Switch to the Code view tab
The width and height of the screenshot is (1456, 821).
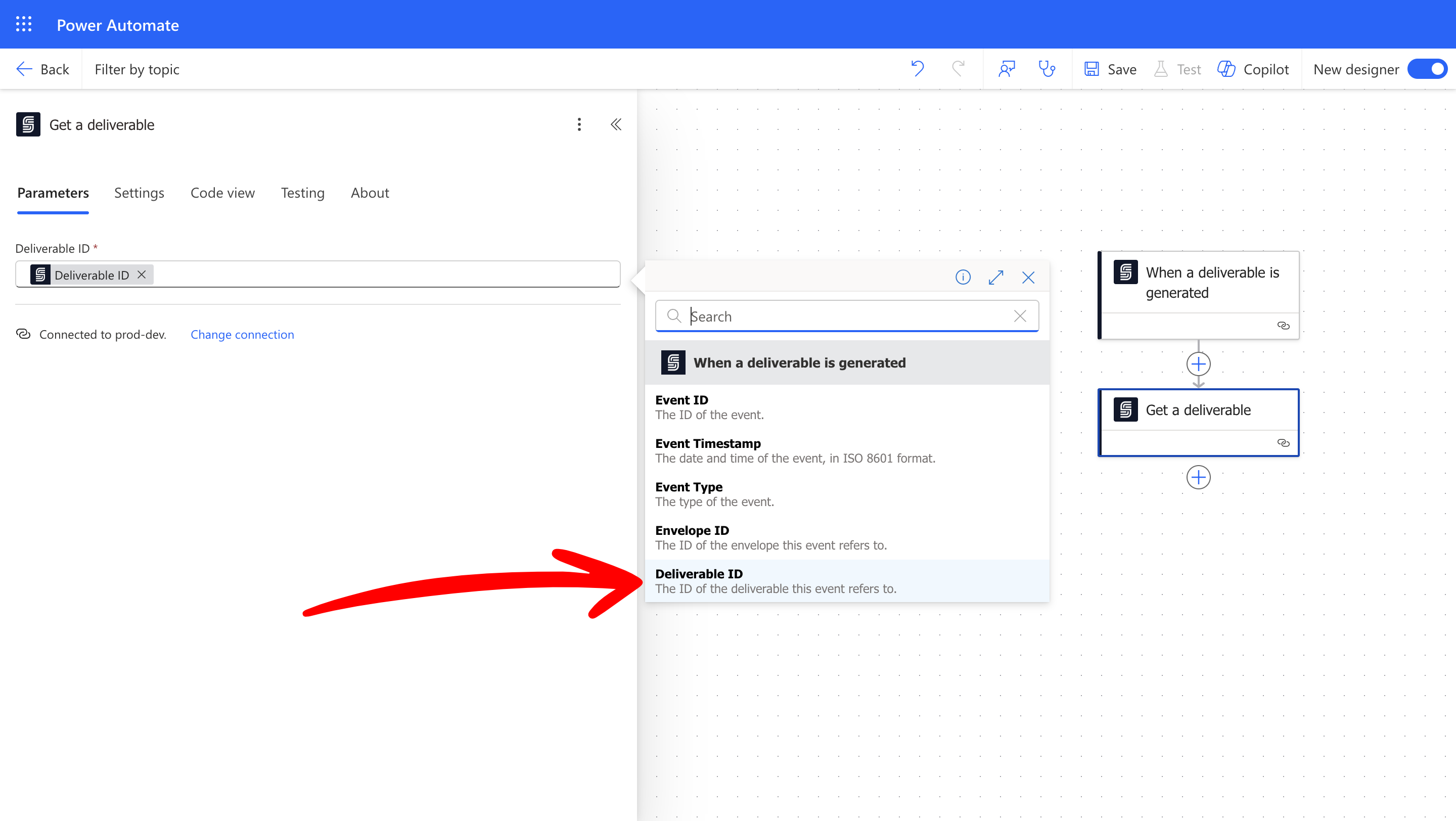coord(222,193)
